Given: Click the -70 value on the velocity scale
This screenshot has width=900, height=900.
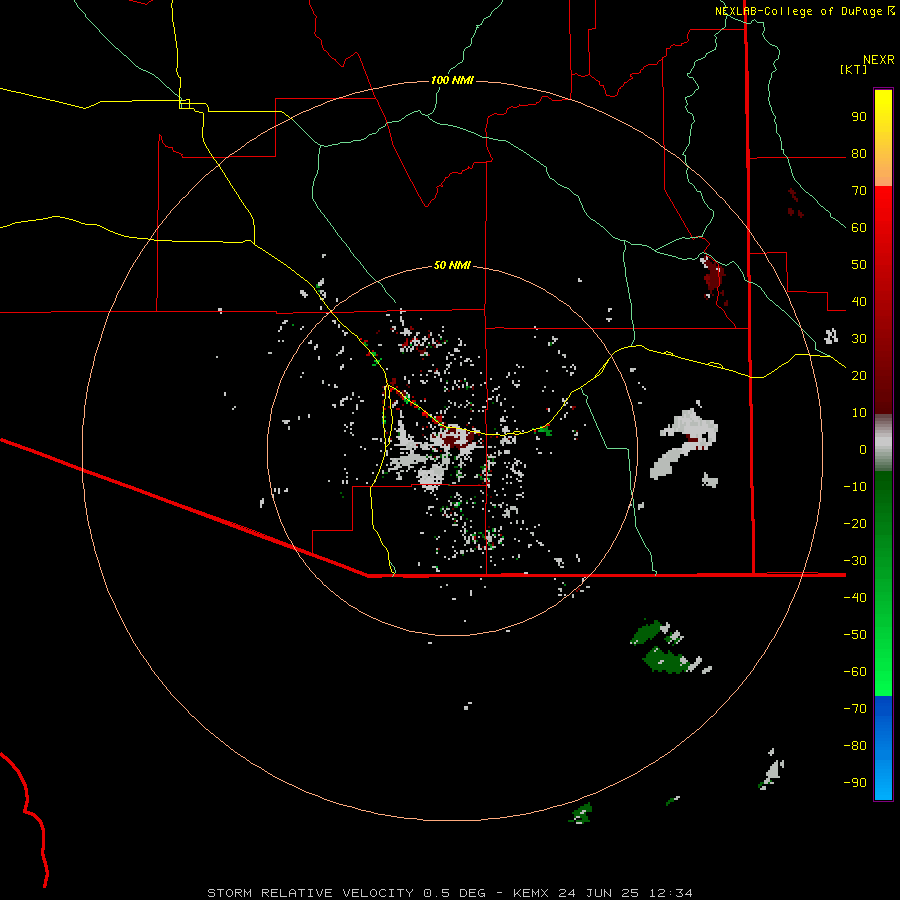Looking at the screenshot, I should 855,709.
